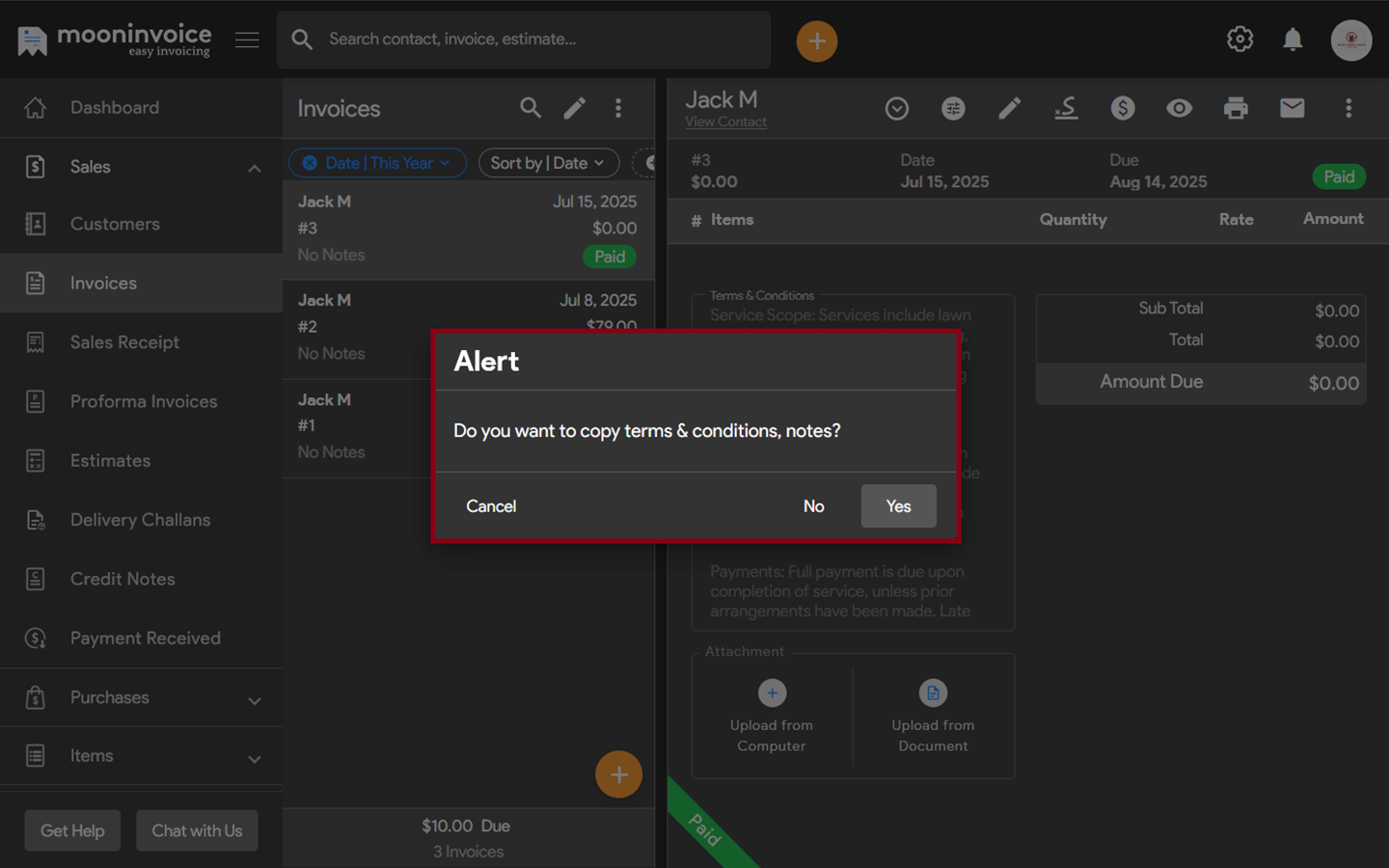Click the due date "Aug 14, 2025"
Viewport: 1389px width, 868px height.
(x=1157, y=182)
